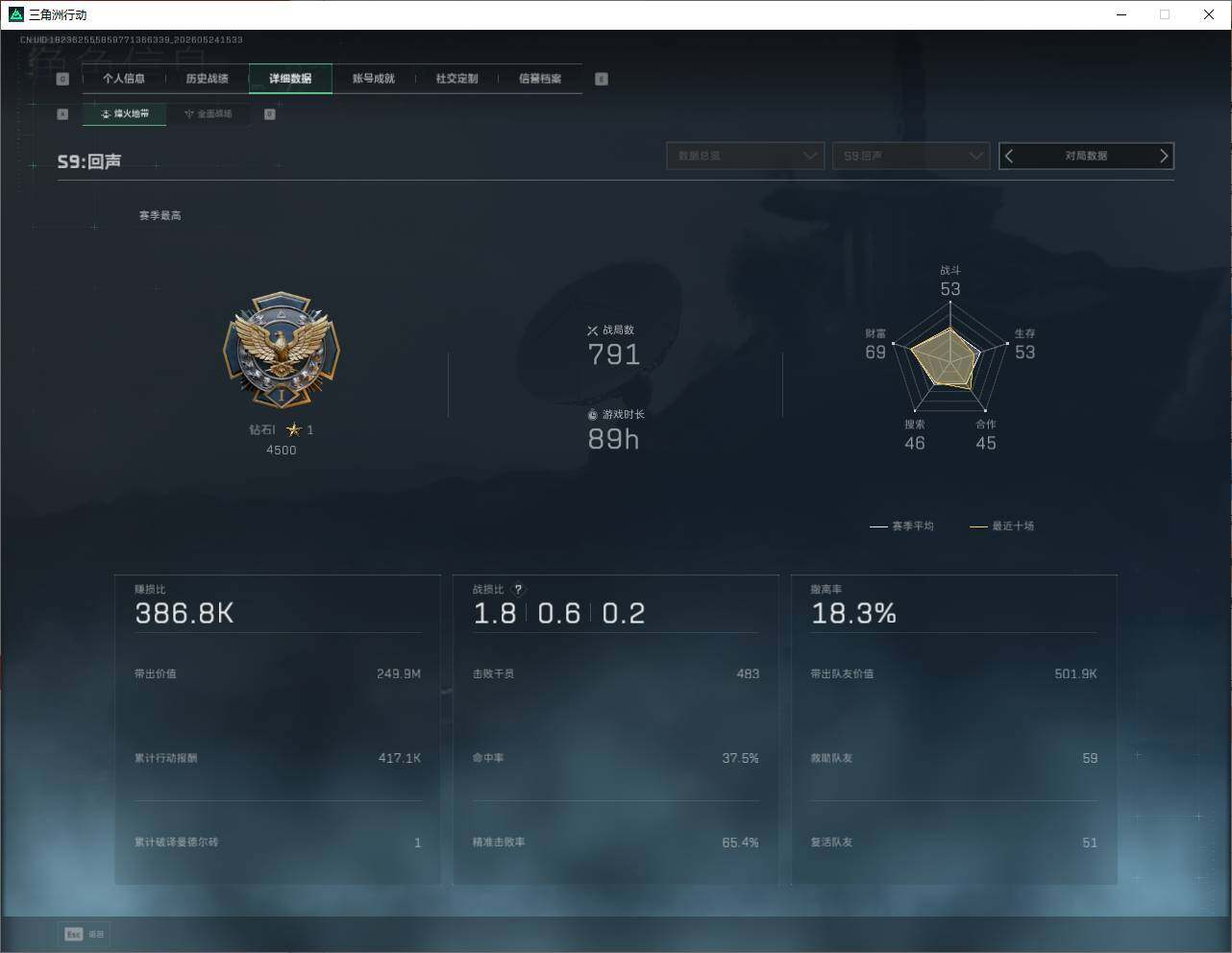The width and height of the screenshot is (1232, 953).
Task: Click the 游戏时长 value 89h
Action: point(613,439)
